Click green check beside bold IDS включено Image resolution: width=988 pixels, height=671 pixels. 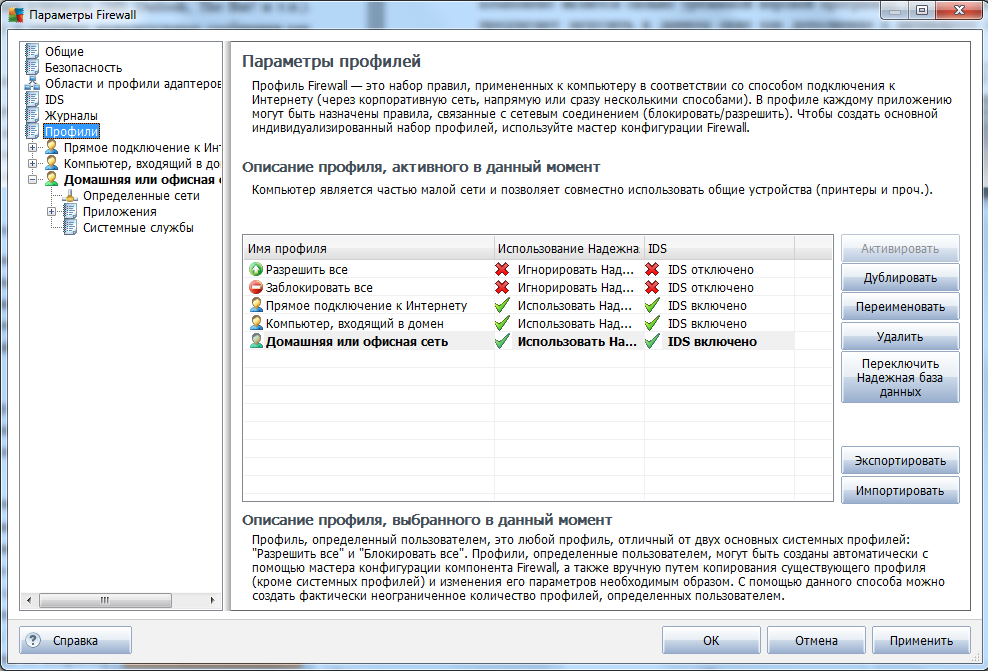pos(652,341)
